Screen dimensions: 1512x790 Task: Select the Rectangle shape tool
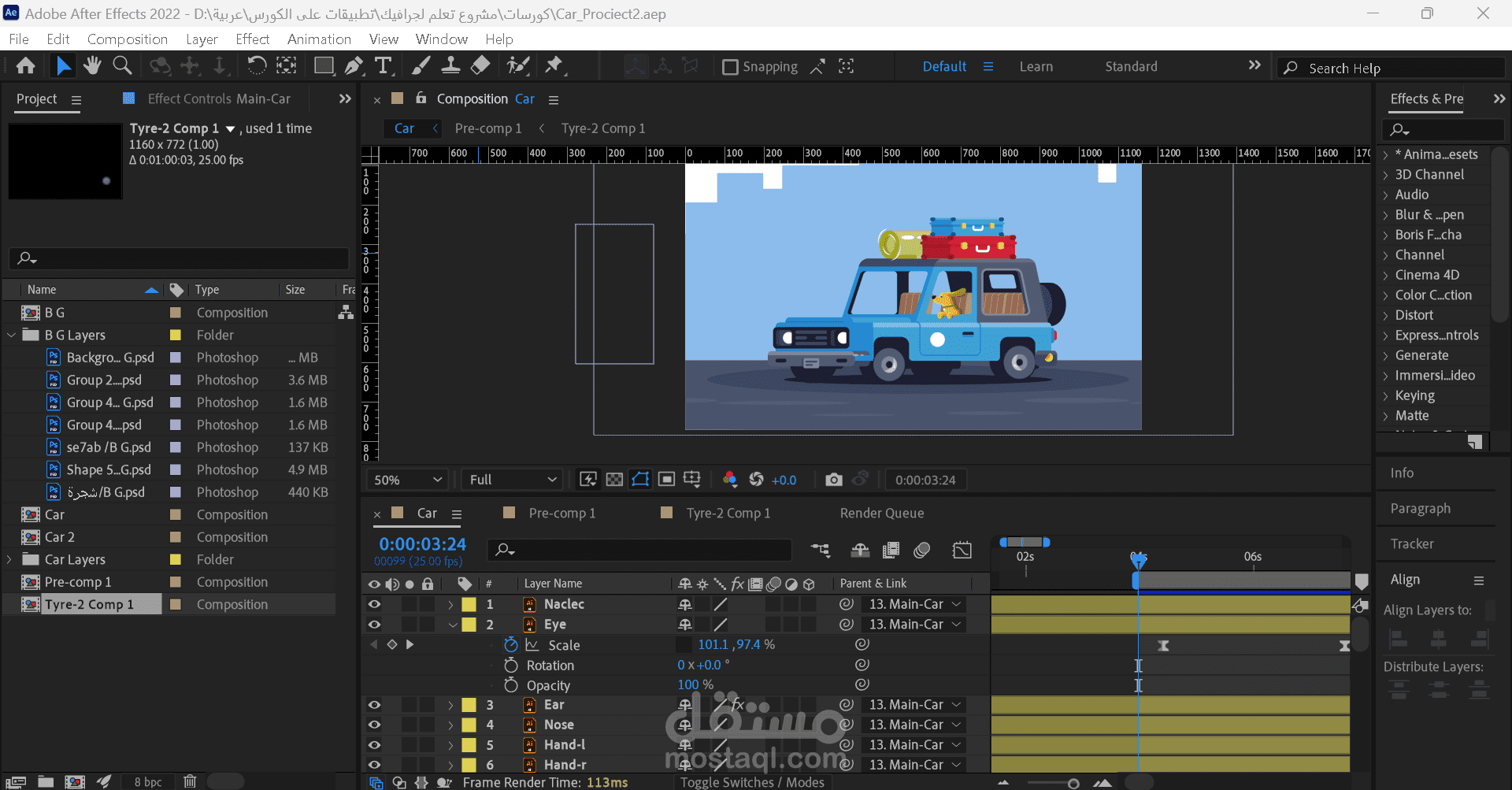point(324,66)
